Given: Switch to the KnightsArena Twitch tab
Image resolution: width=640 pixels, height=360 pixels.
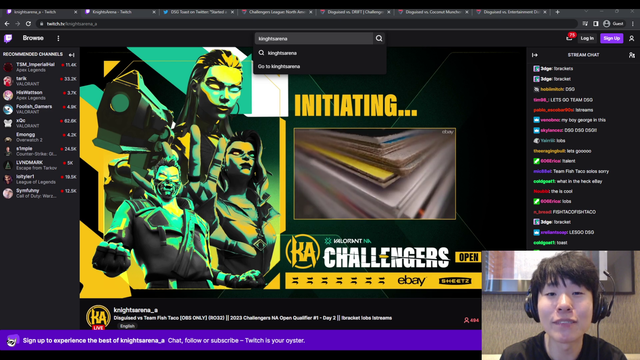Looking at the screenshot, I should coord(120,12).
